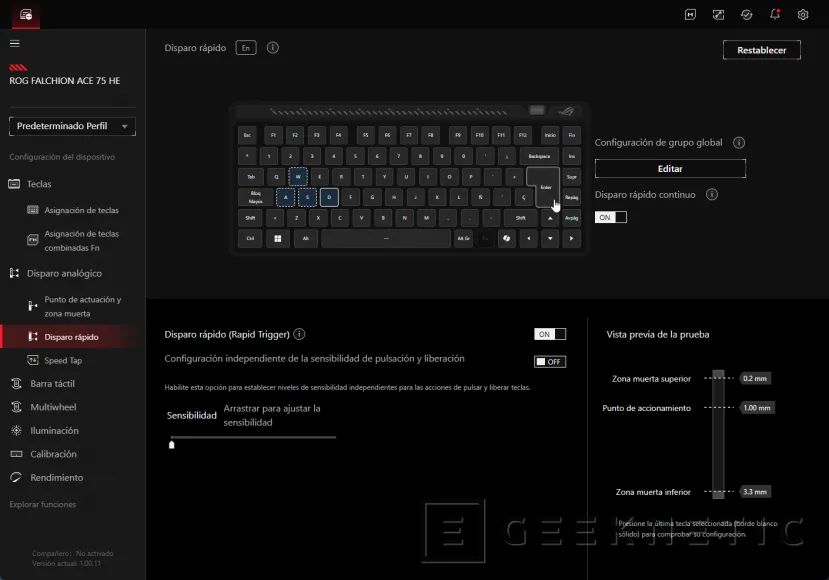Viewport: 829px width, 580px height.
Task: Select the W key on the keyboard
Action: coord(297,176)
